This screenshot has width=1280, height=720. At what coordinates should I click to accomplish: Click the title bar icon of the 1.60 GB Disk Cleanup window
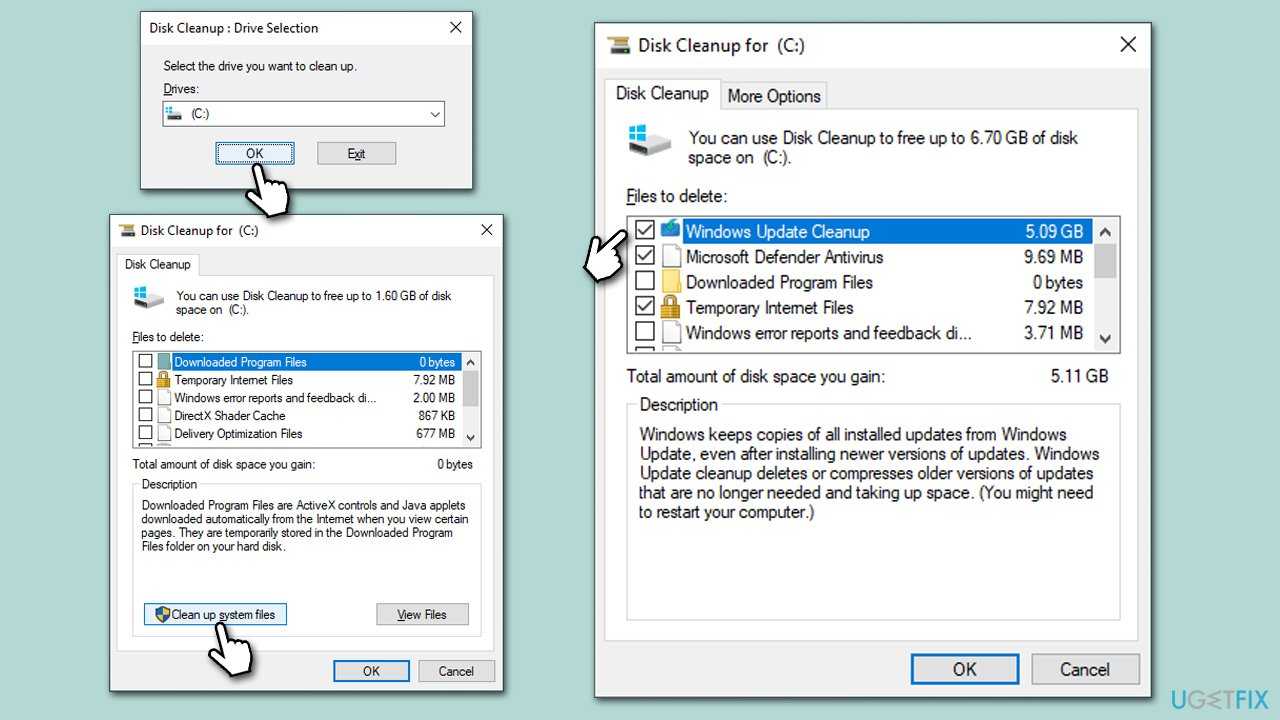pyautogui.click(x=127, y=230)
